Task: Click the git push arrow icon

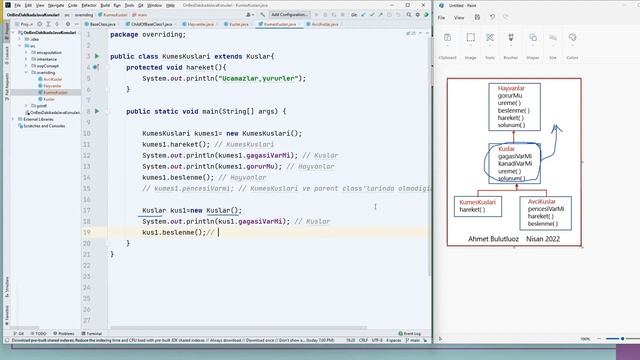Action: (x=380, y=15)
